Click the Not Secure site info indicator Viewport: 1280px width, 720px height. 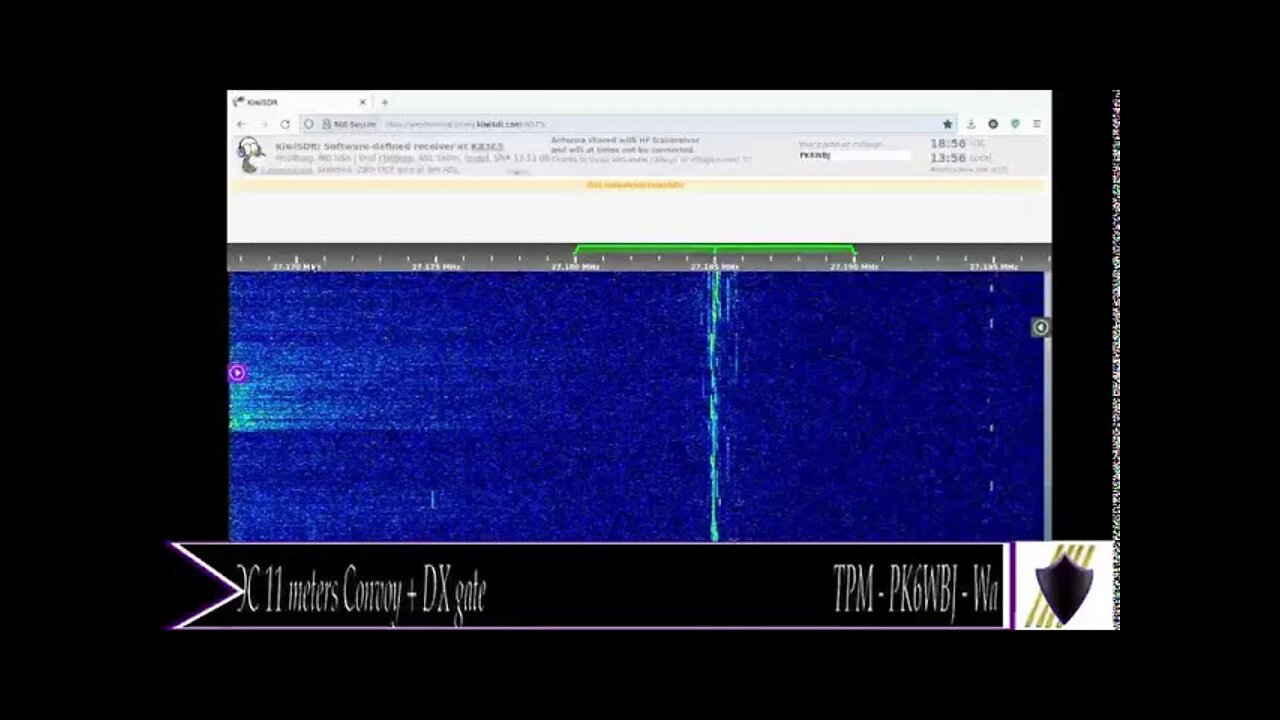click(x=349, y=124)
